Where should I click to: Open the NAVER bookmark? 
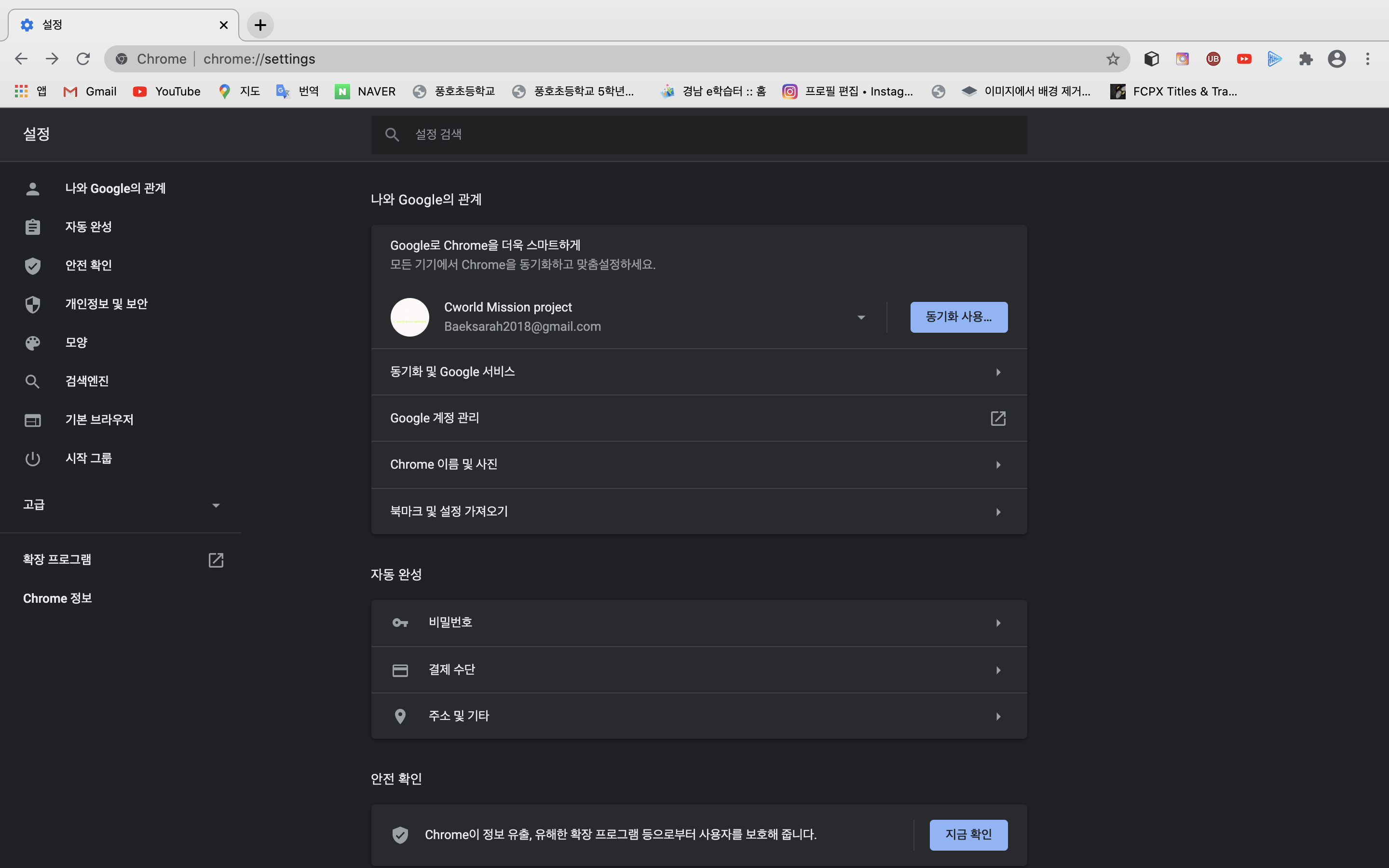click(x=365, y=91)
